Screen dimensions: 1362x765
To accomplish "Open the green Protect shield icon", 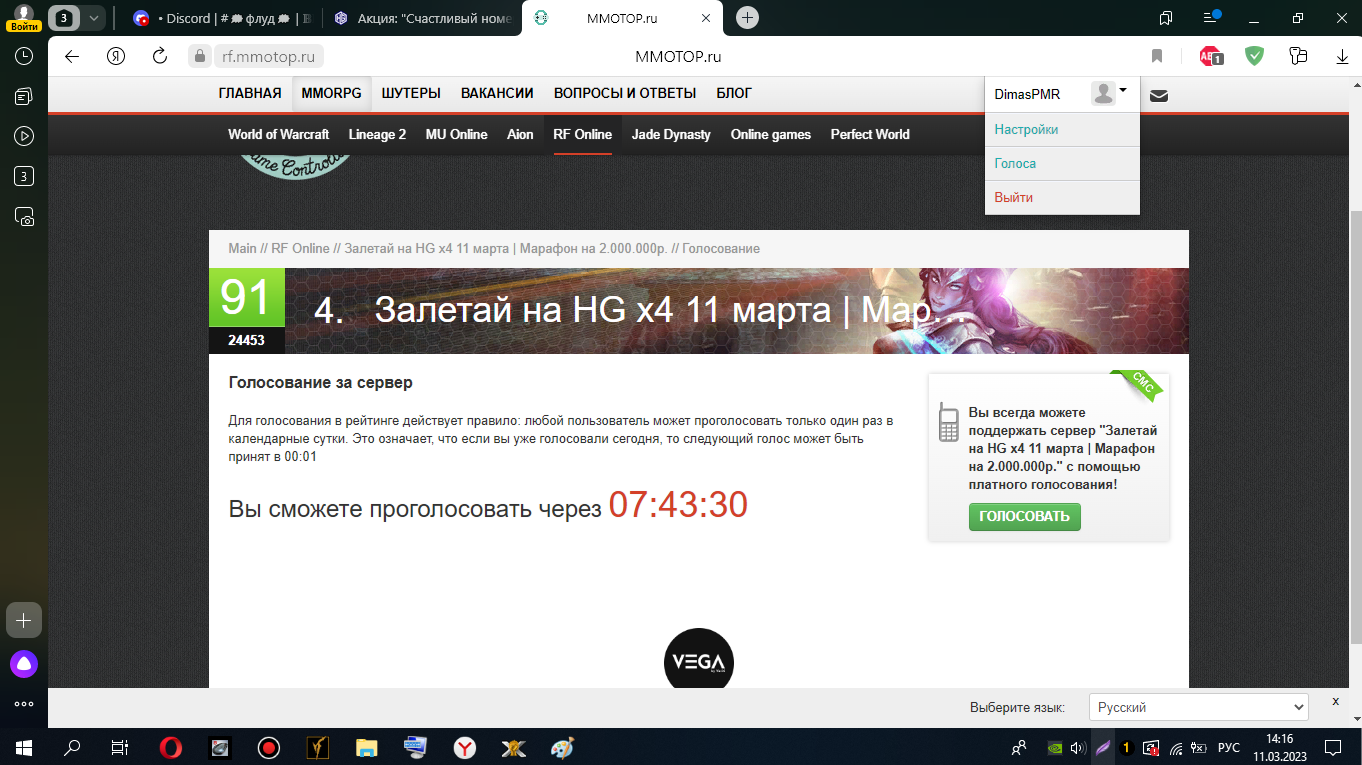I will (1254, 56).
